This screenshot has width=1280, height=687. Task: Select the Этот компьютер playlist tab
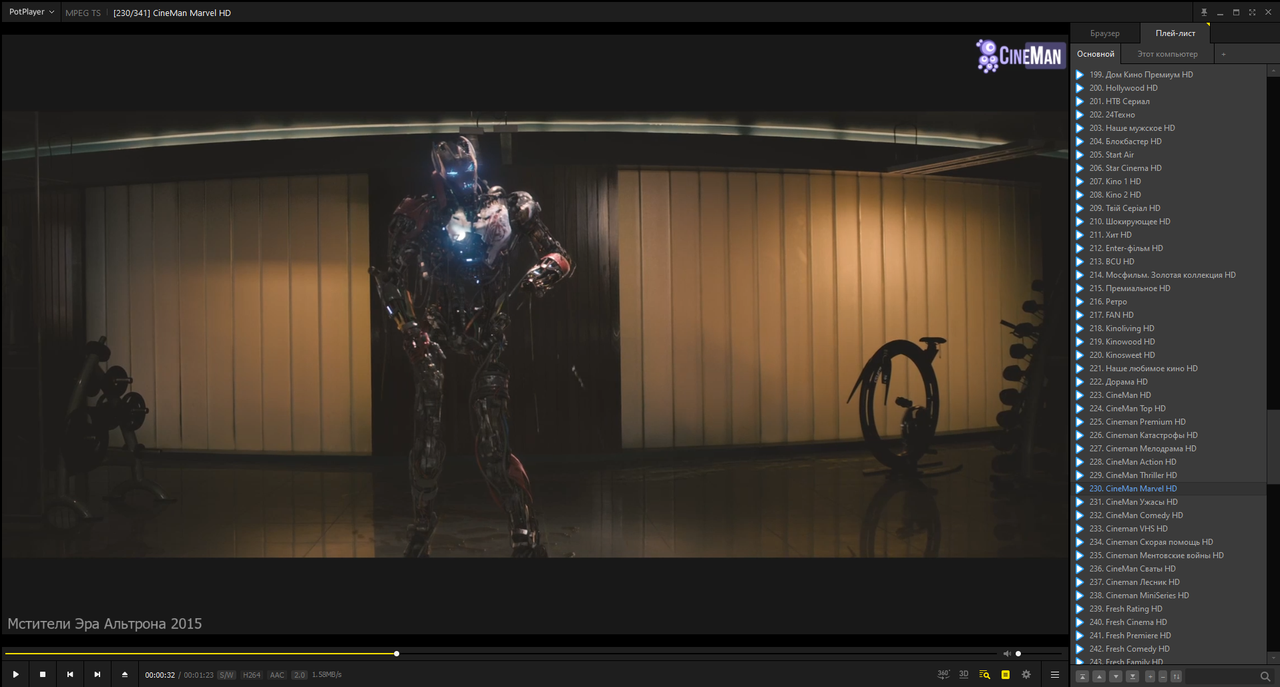click(x=1167, y=54)
